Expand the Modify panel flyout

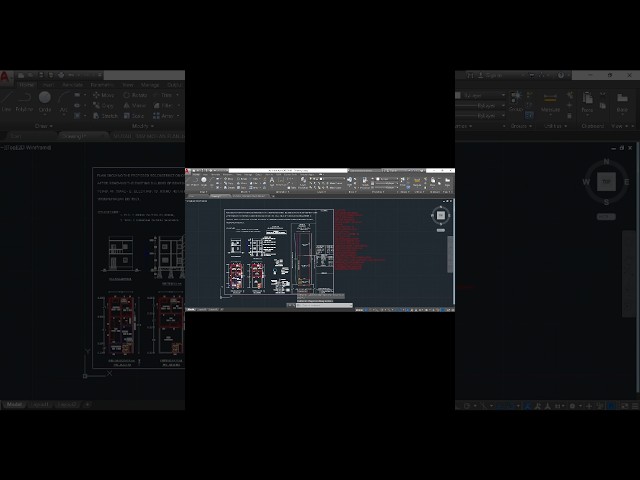pyautogui.click(x=143, y=126)
